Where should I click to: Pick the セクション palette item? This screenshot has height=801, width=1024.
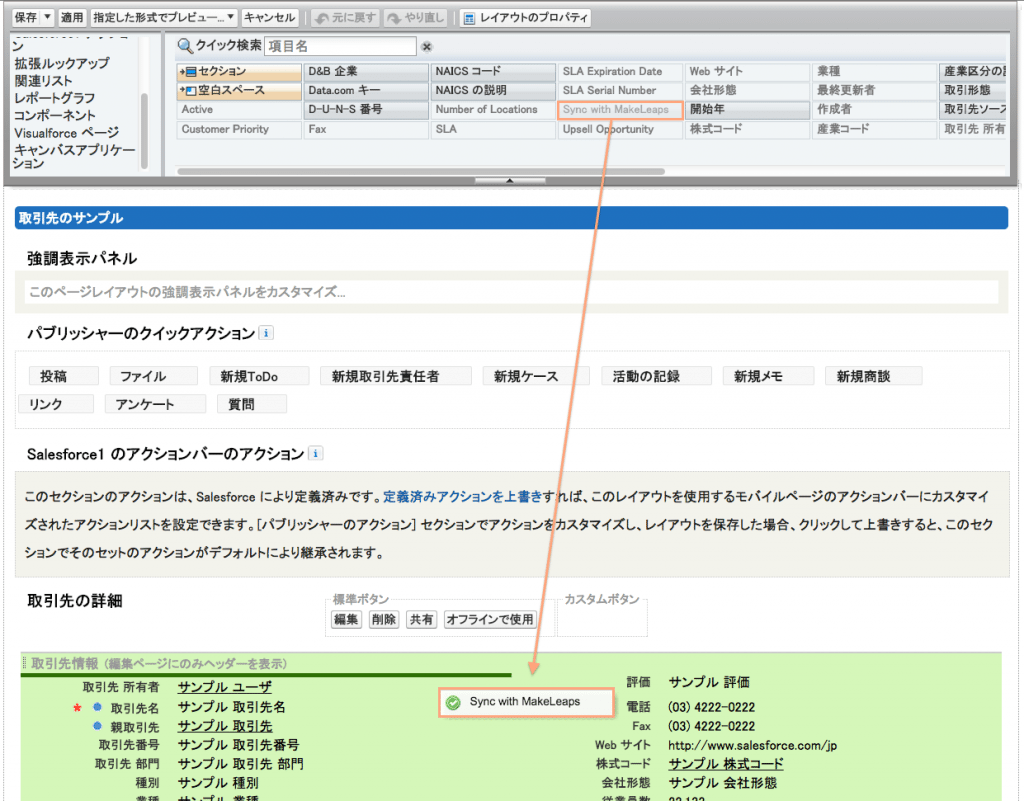click(x=239, y=71)
